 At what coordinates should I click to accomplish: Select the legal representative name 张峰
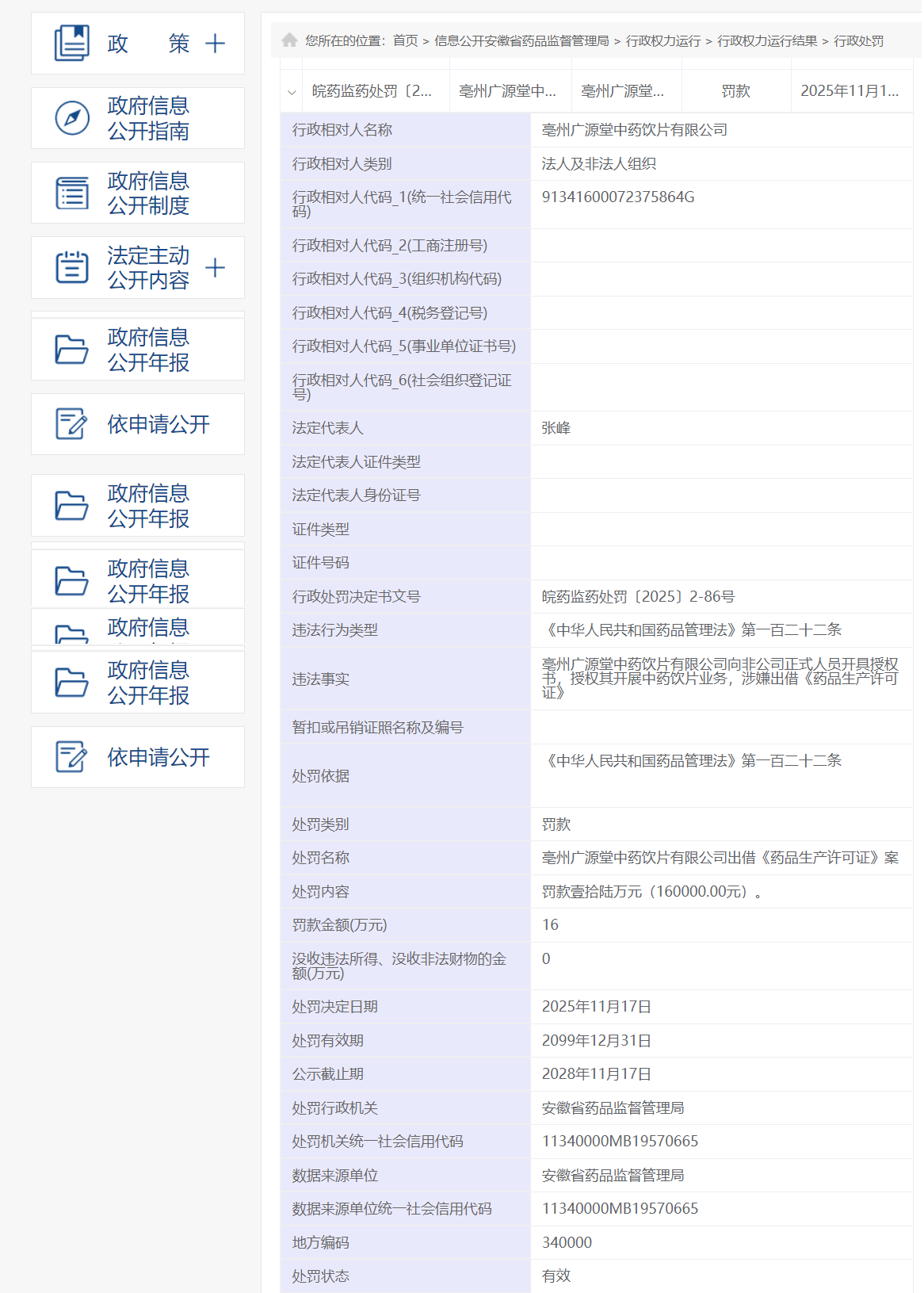tap(556, 428)
